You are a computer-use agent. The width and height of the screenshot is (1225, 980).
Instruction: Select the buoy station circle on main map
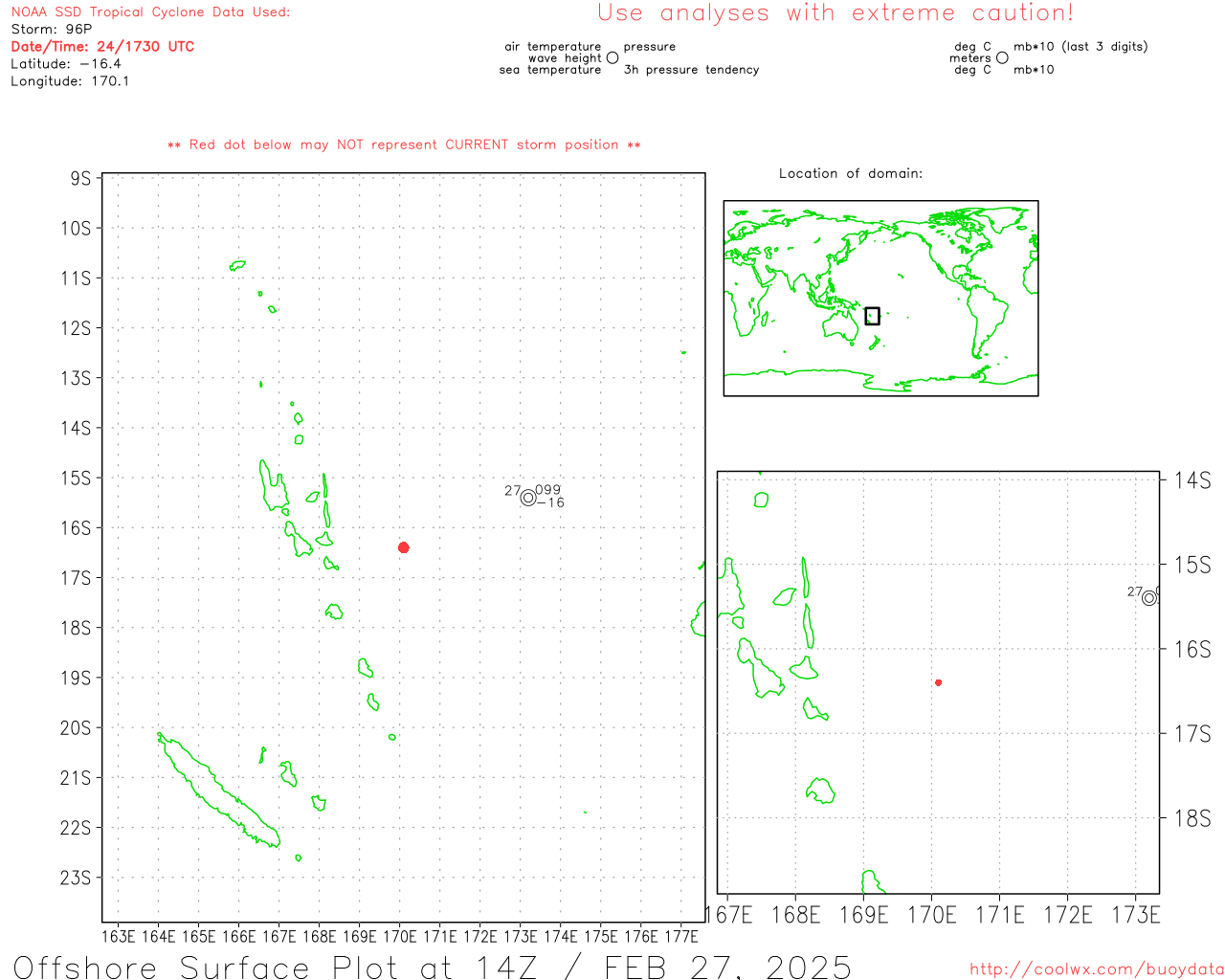coord(528,498)
